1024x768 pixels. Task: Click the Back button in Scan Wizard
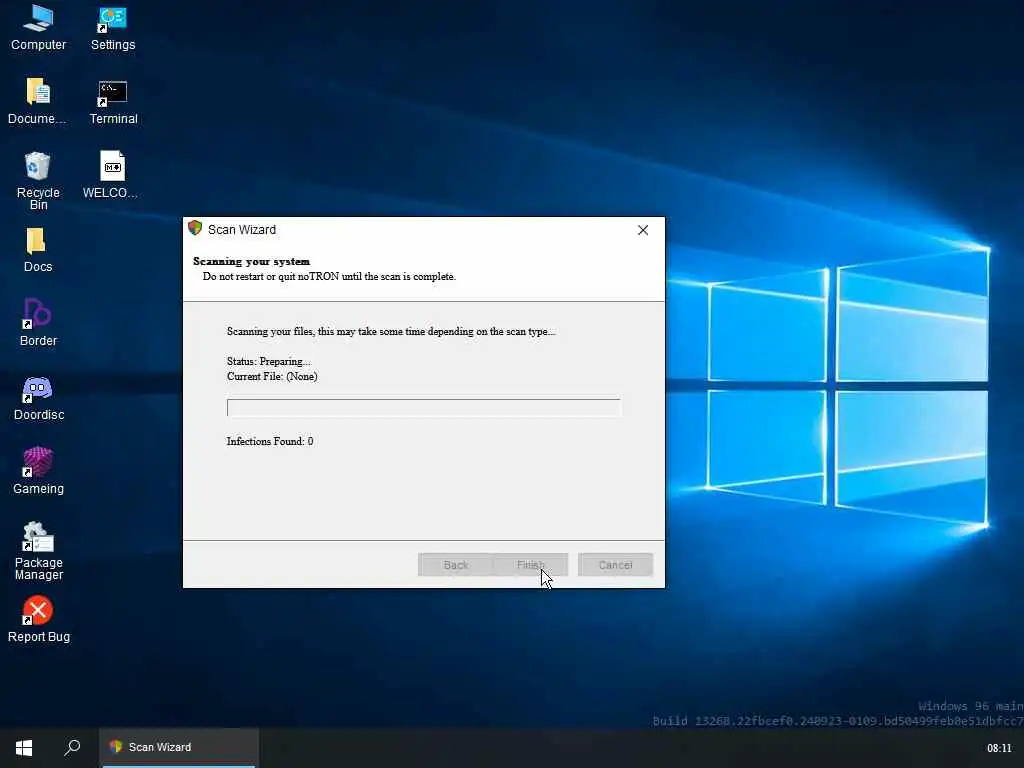click(456, 565)
